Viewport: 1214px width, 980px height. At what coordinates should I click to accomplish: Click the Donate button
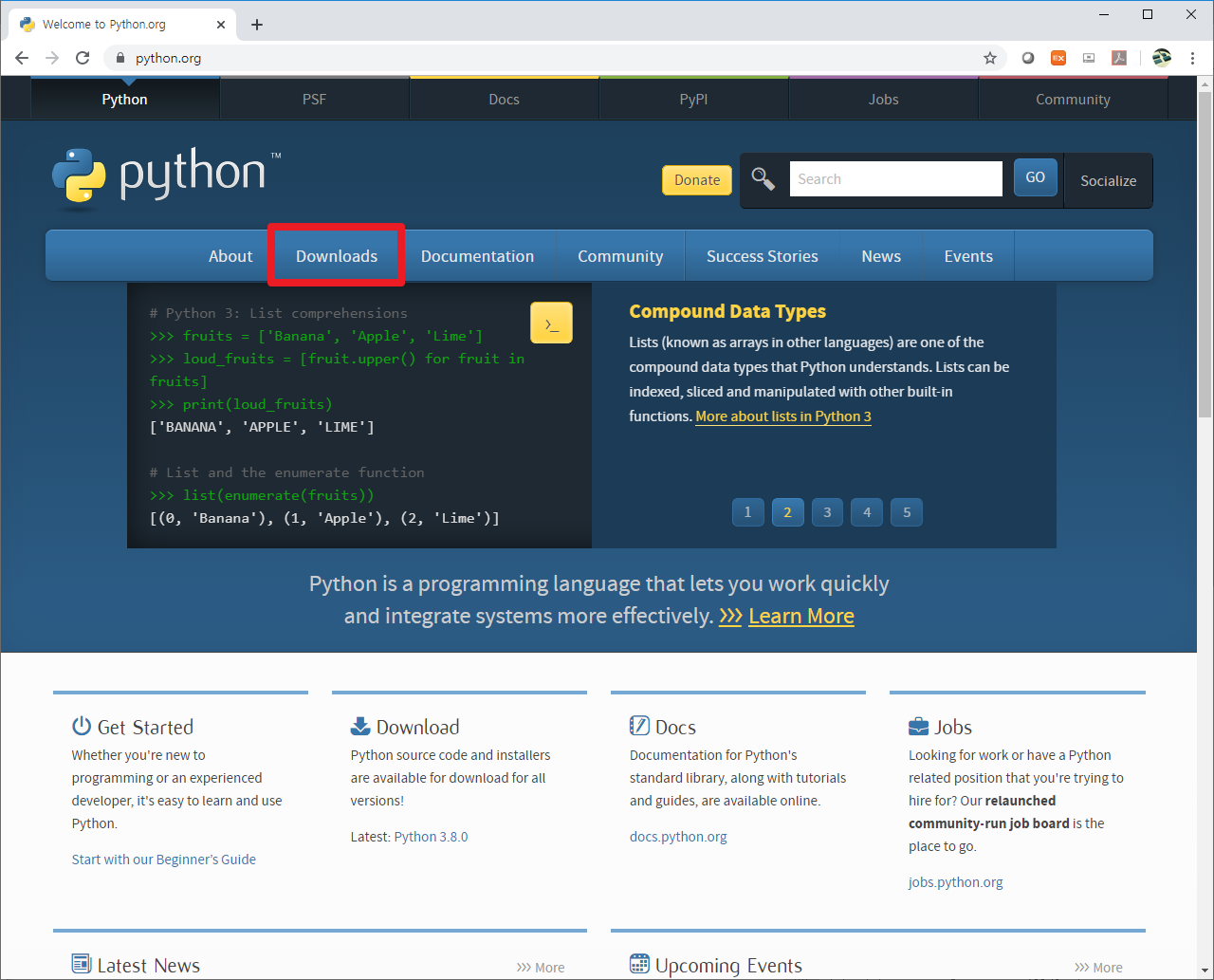click(x=697, y=179)
